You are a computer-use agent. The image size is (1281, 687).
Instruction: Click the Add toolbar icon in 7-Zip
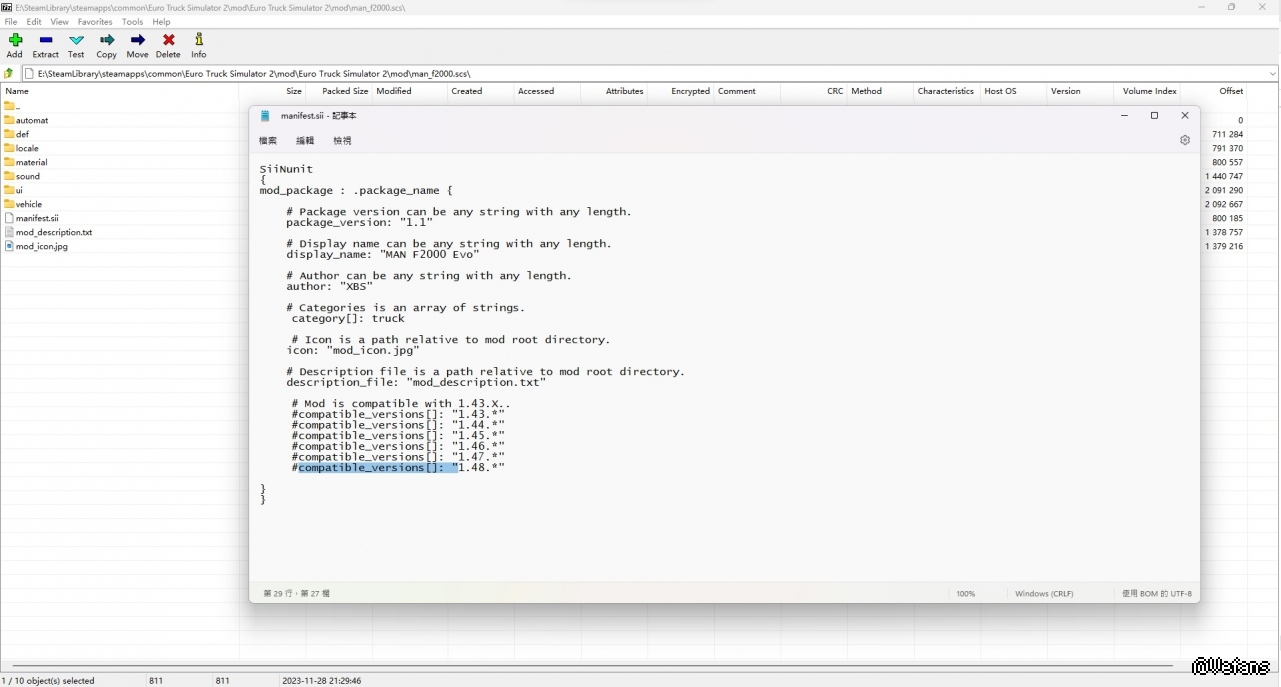15,41
